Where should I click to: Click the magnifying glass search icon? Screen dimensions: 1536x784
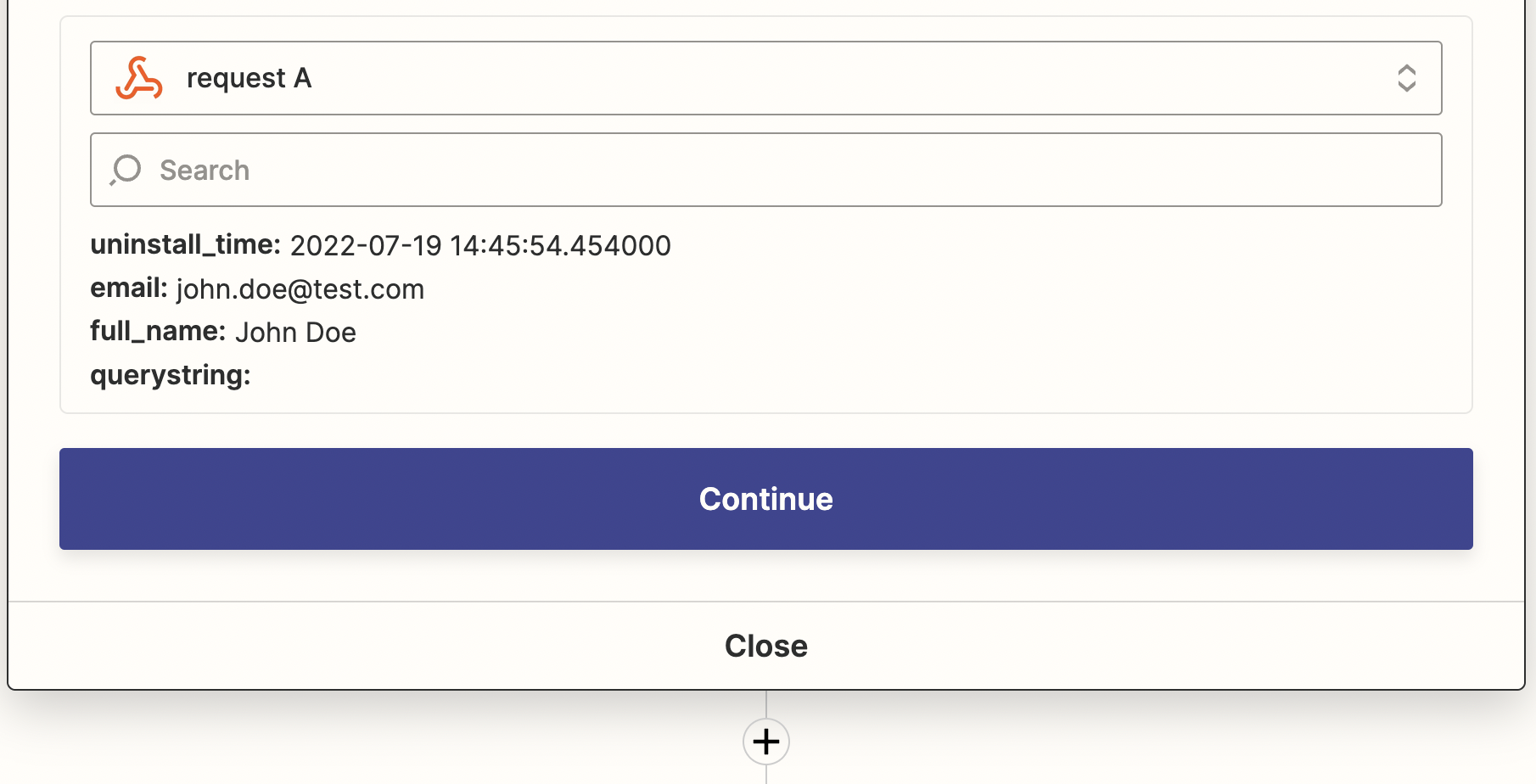click(x=125, y=170)
